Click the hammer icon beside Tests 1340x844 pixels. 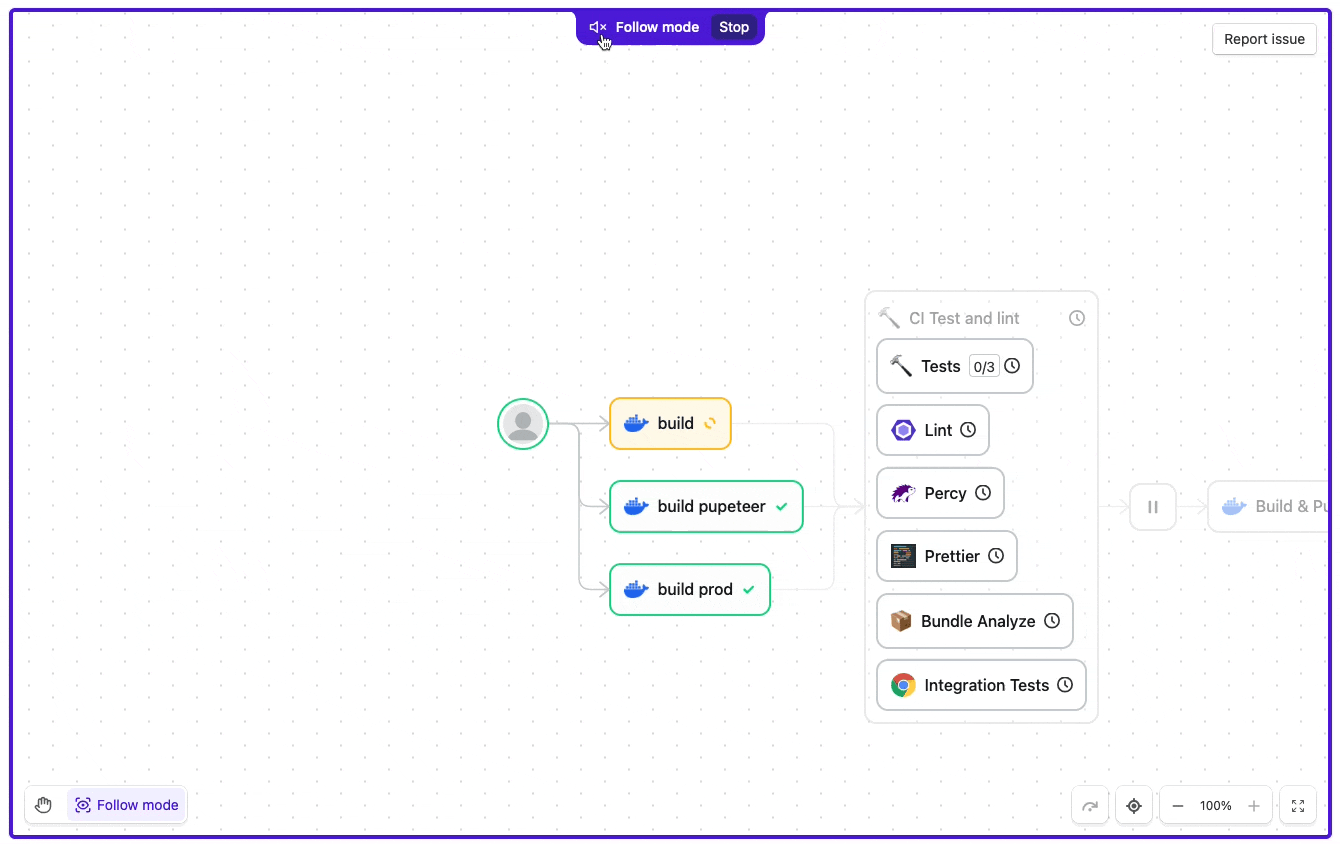pos(899,365)
